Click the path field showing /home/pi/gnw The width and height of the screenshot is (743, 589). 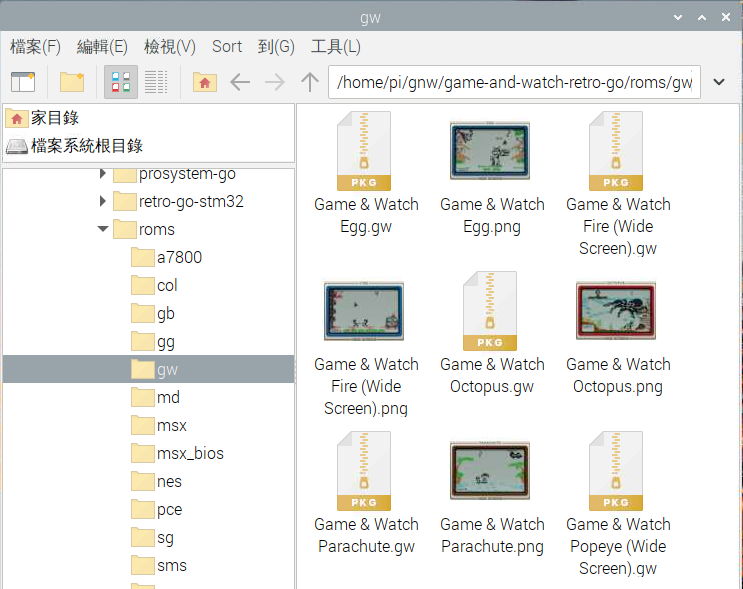point(514,82)
